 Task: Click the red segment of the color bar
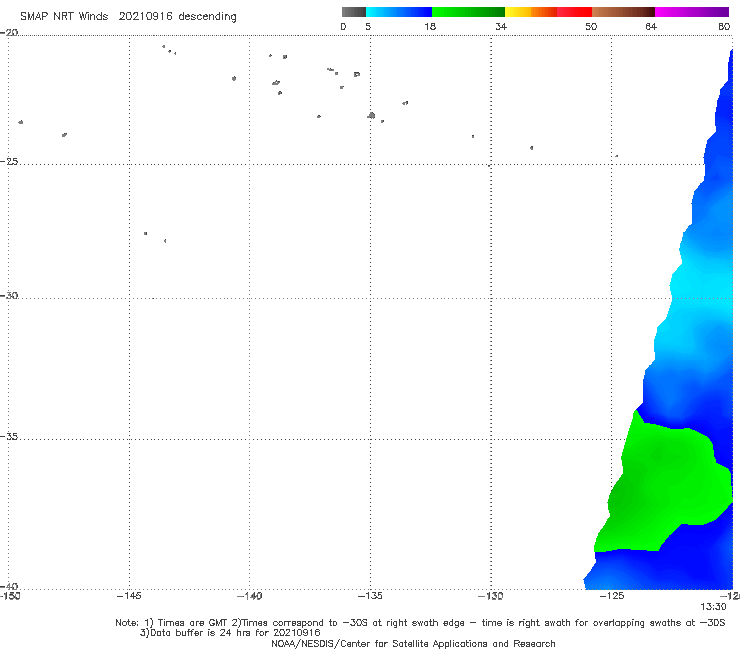tap(574, 12)
